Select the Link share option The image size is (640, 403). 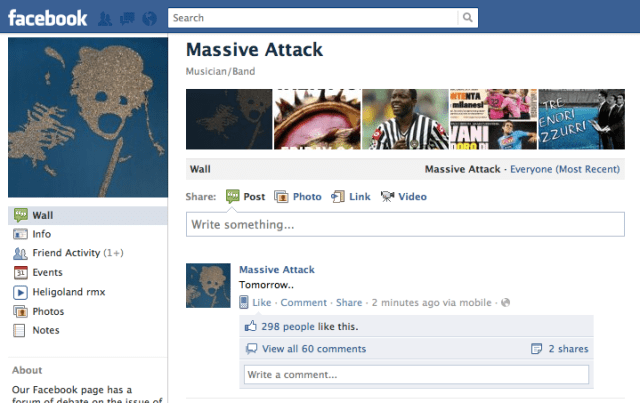coord(351,197)
